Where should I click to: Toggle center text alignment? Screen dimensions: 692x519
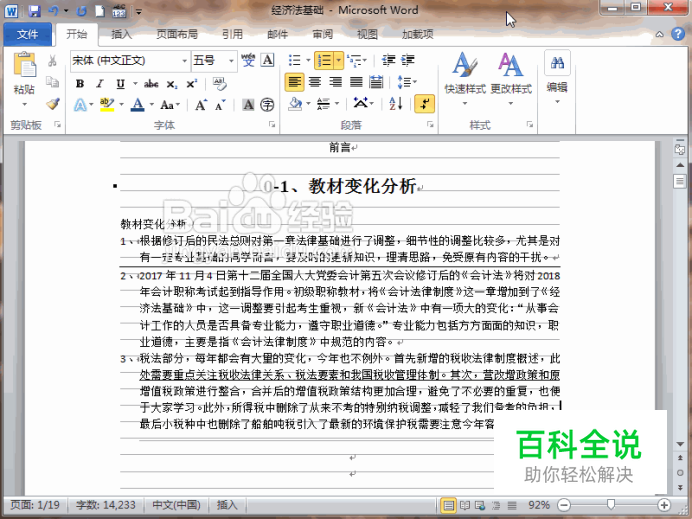click(x=315, y=82)
